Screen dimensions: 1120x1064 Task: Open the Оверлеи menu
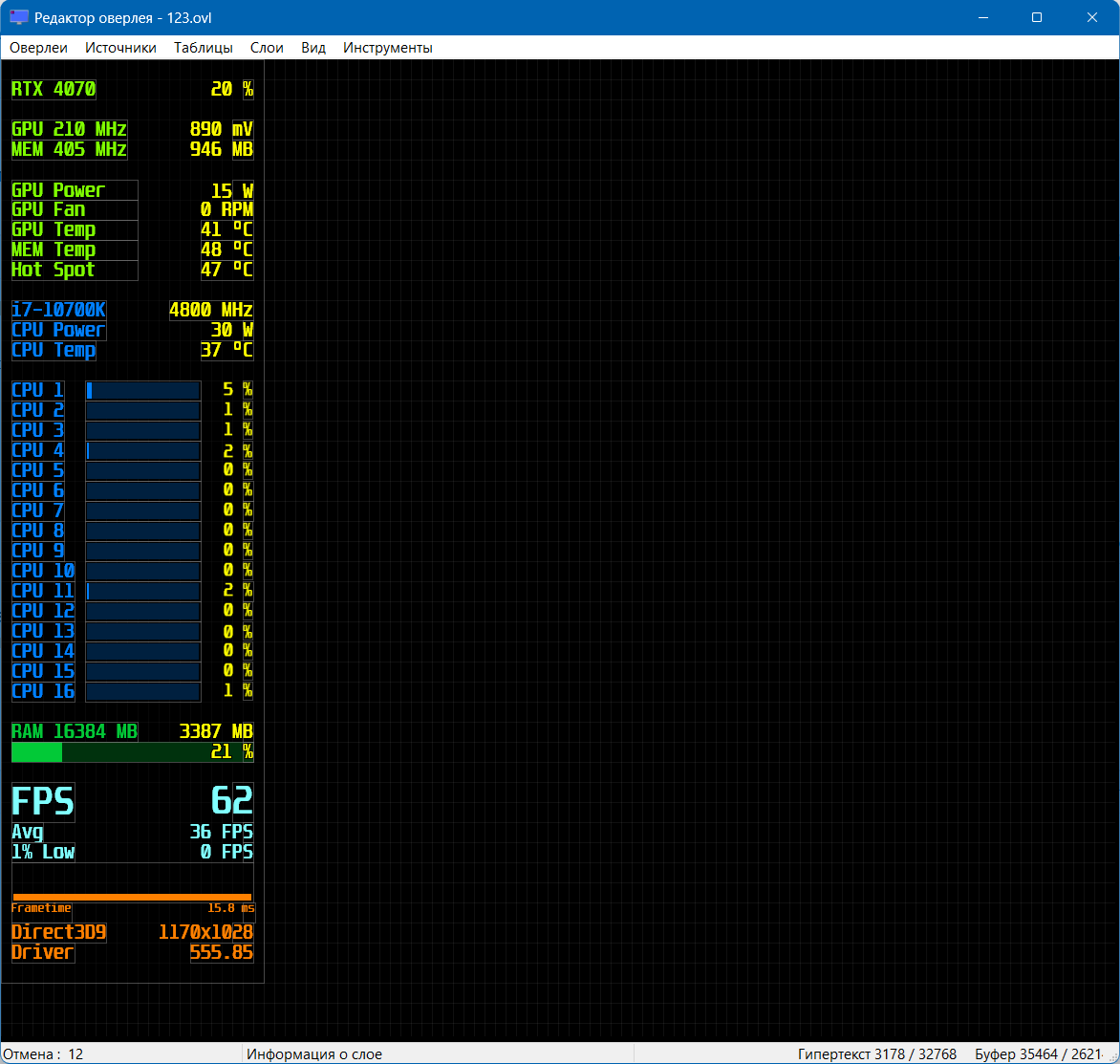click(x=38, y=48)
